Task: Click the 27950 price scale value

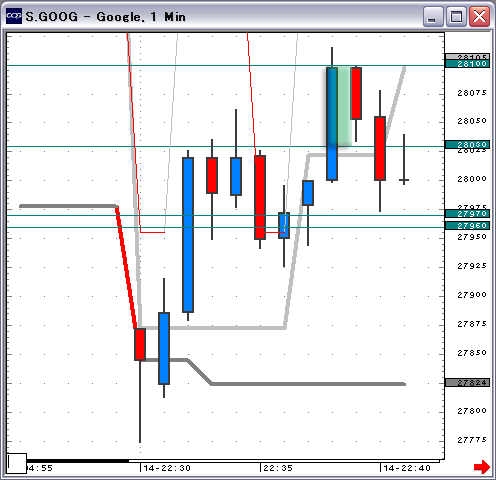Action: pyautogui.click(x=472, y=237)
